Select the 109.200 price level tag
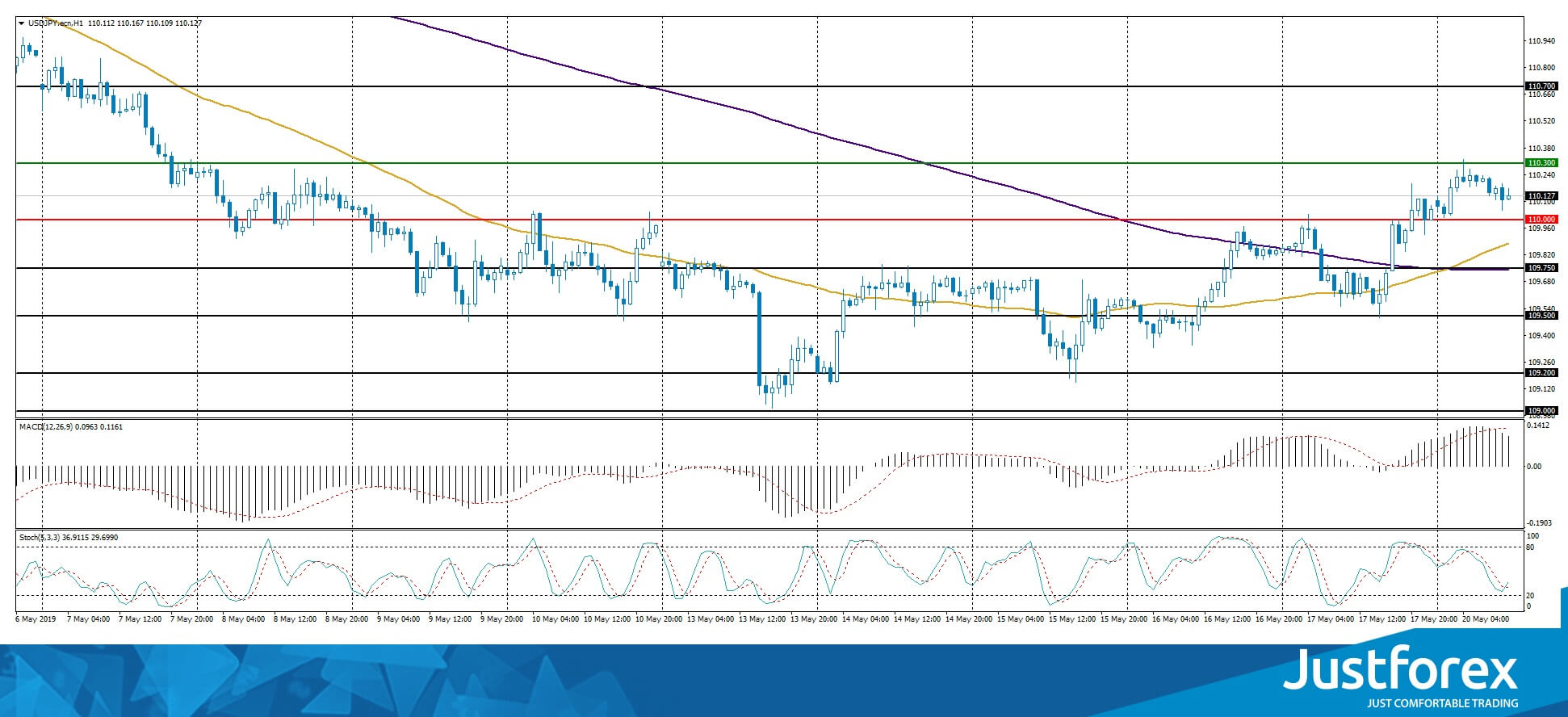This screenshot has width=1568, height=717. tap(1541, 373)
